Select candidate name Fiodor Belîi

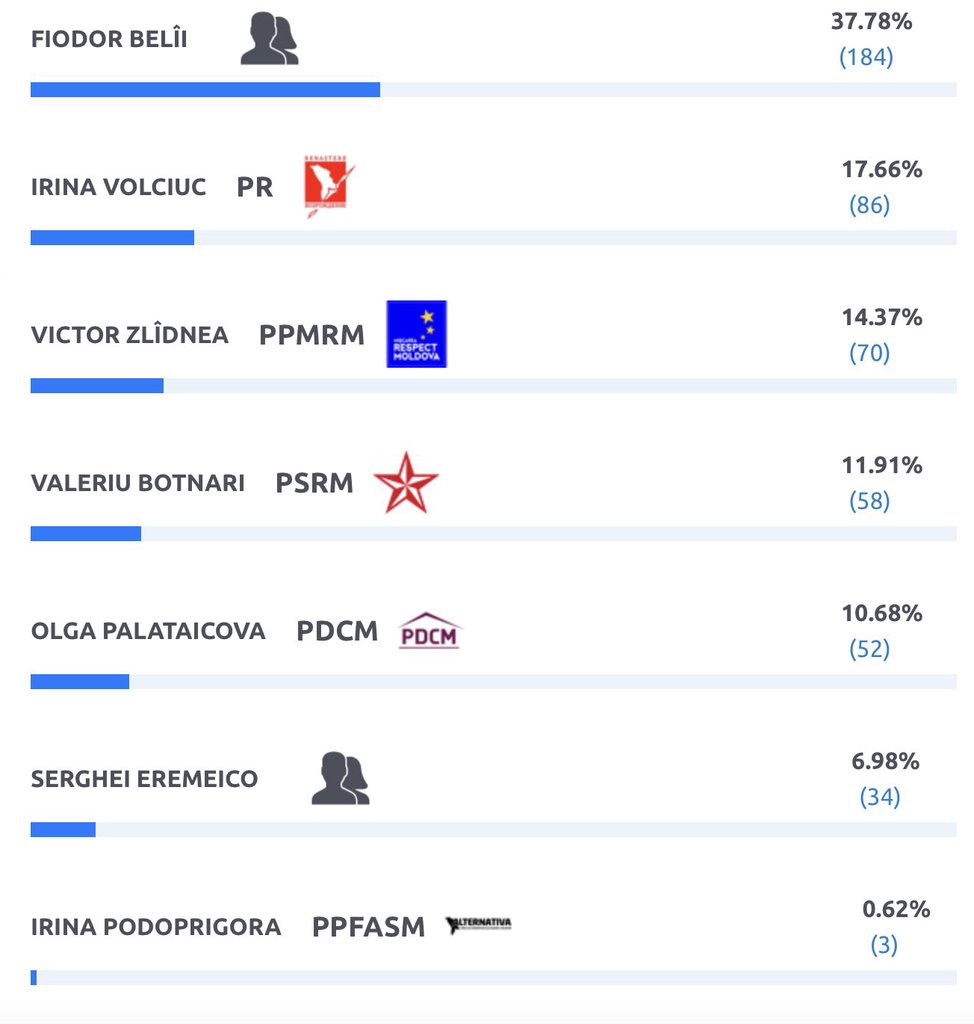pyautogui.click(x=109, y=39)
